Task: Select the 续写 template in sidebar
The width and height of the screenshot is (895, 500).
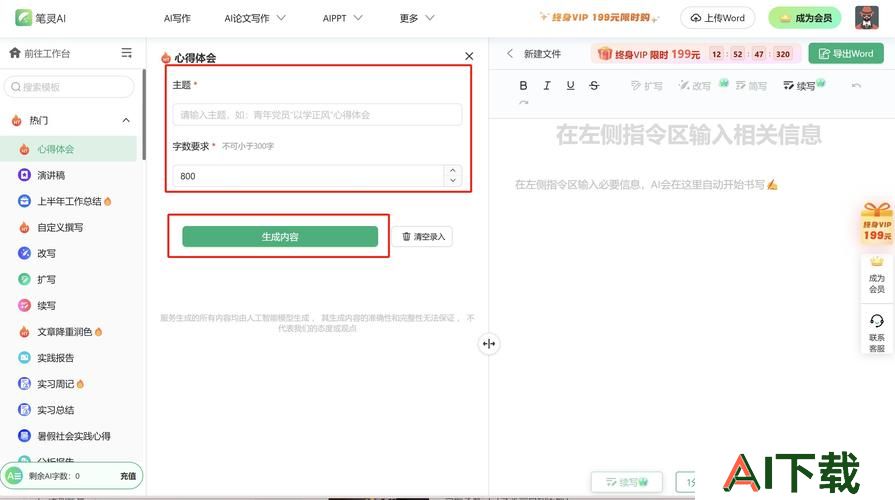Action: 68,306
